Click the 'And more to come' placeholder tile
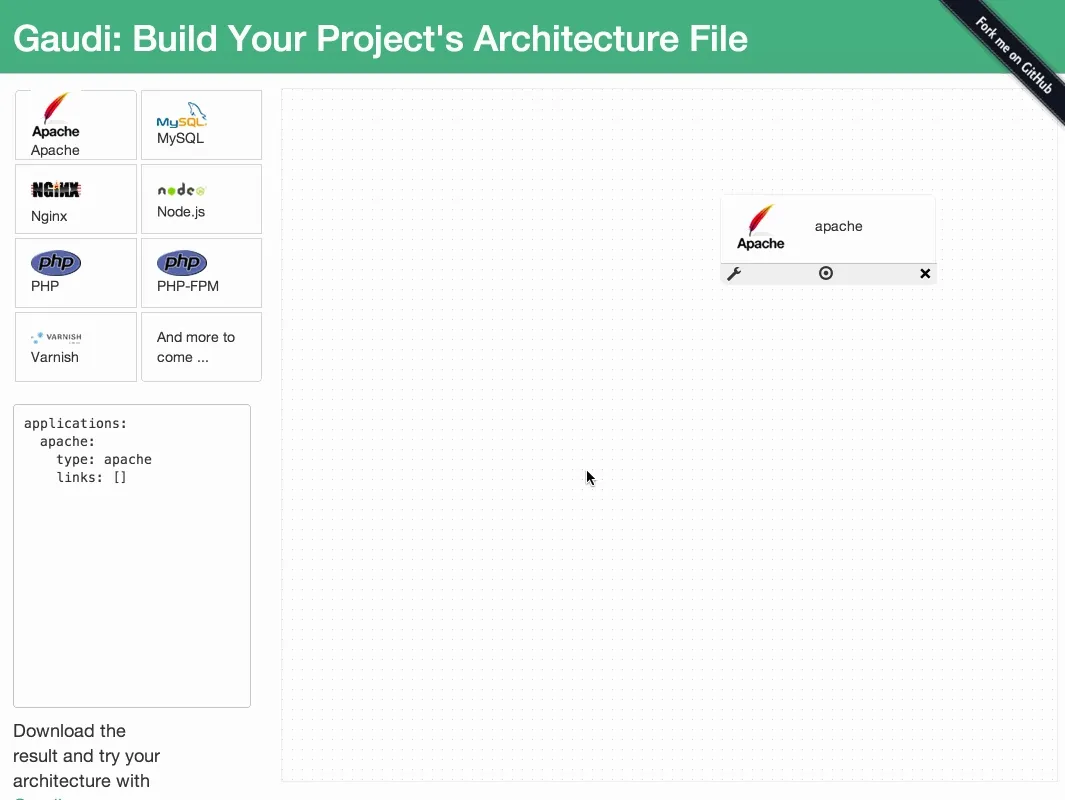 (200, 346)
